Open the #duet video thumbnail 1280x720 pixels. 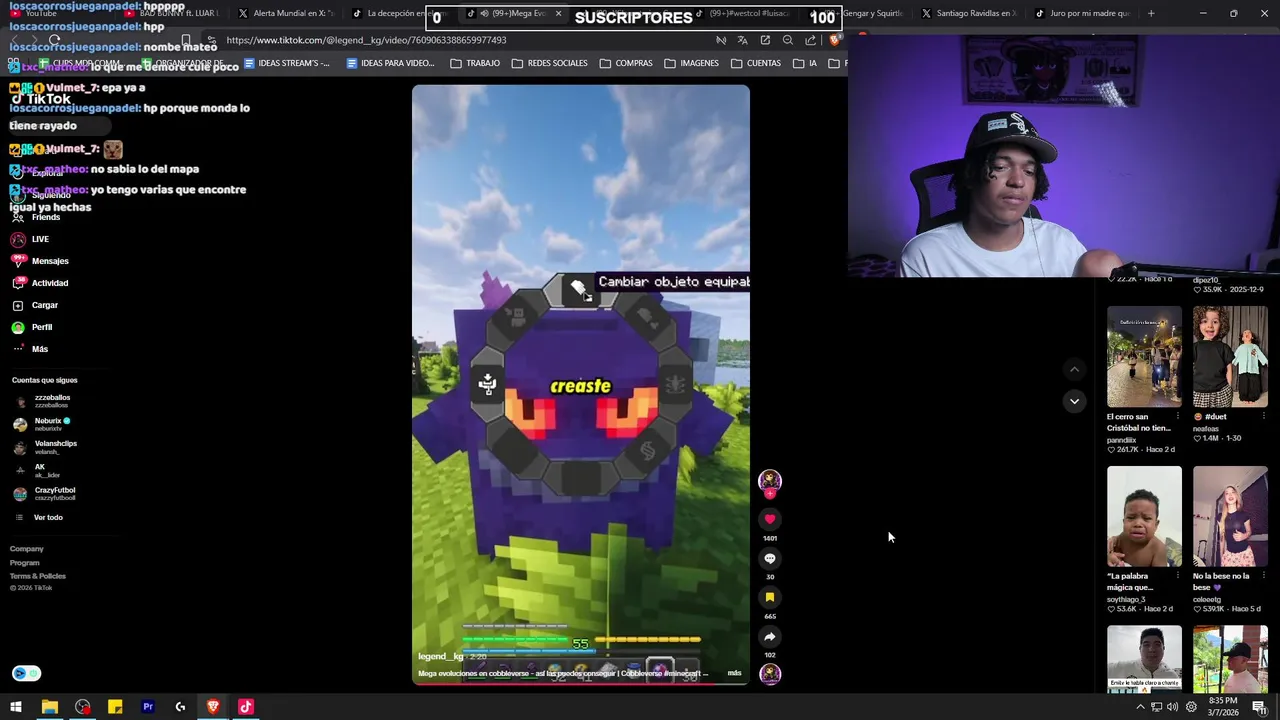click(x=1230, y=356)
